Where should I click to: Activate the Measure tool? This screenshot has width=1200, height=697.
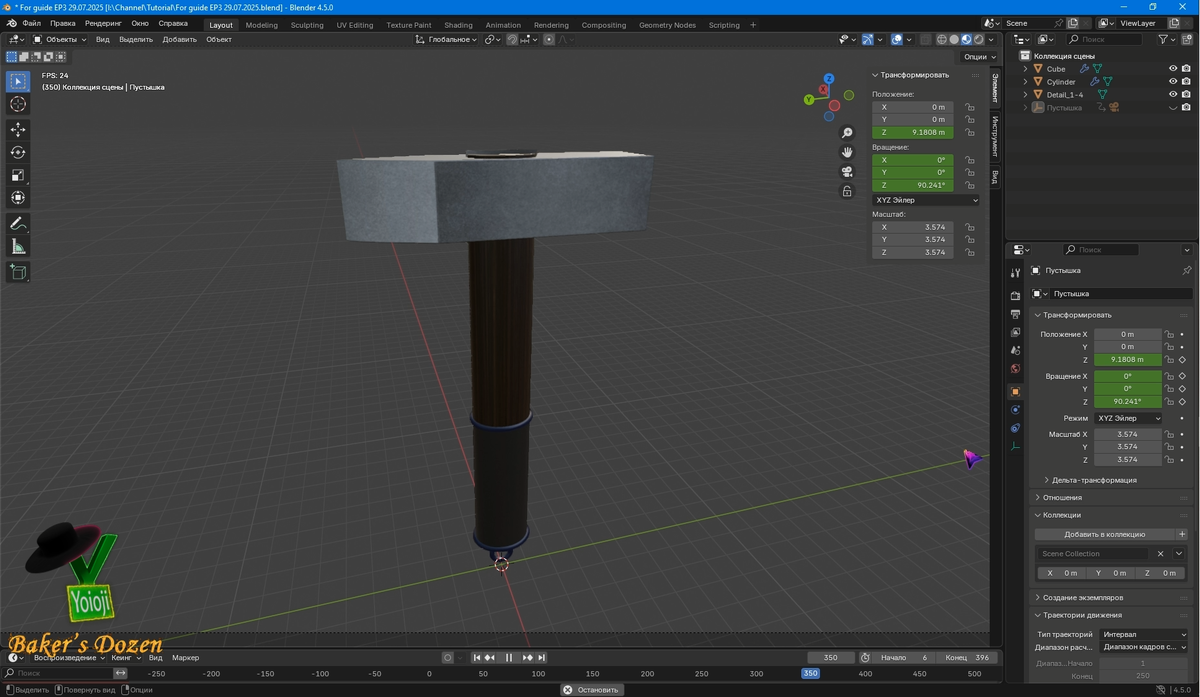point(18,247)
